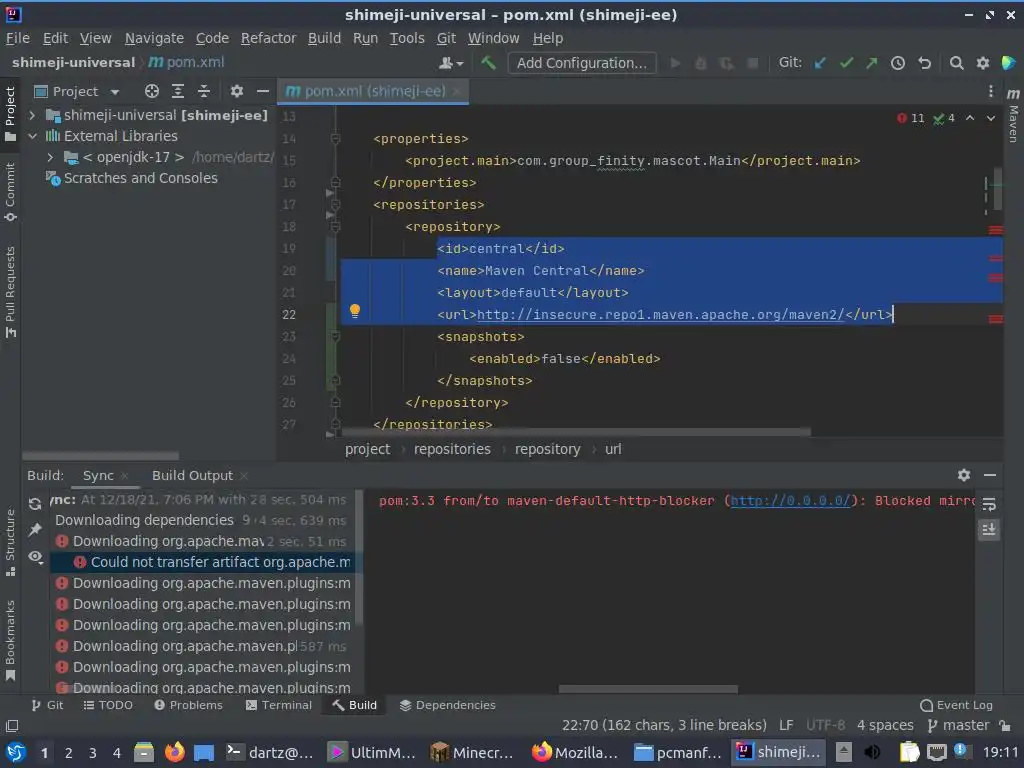Select the Sync tab in Build
The height and width of the screenshot is (768, 1024).
[x=98, y=475]
